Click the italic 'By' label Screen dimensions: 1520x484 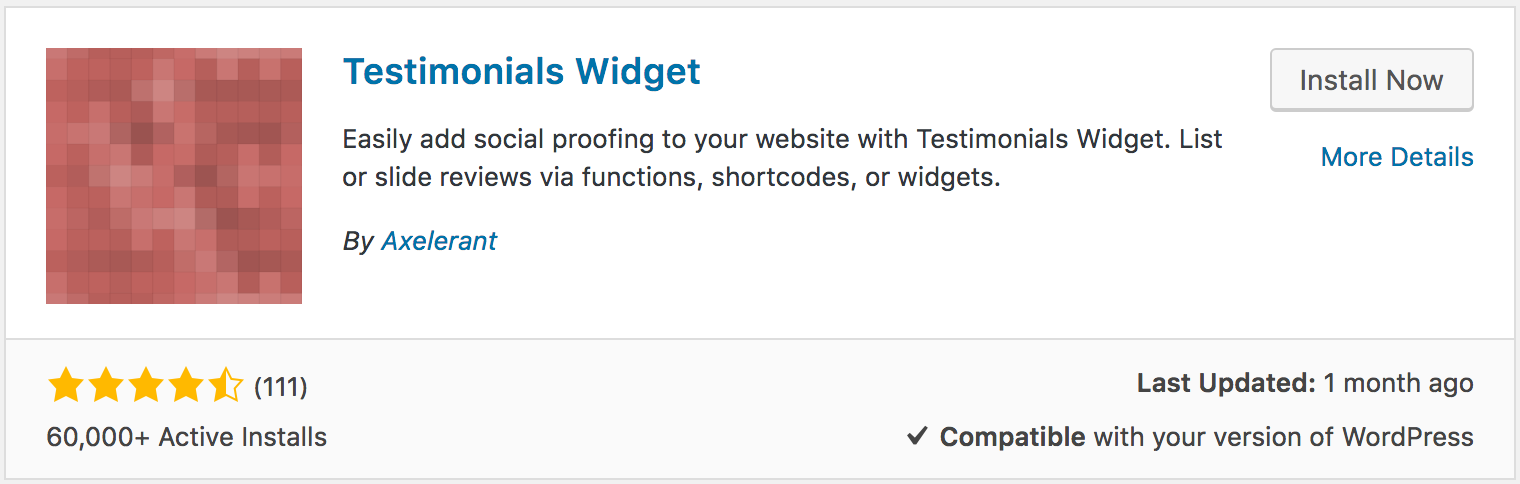pyautogui.click(x=358, y=241)
